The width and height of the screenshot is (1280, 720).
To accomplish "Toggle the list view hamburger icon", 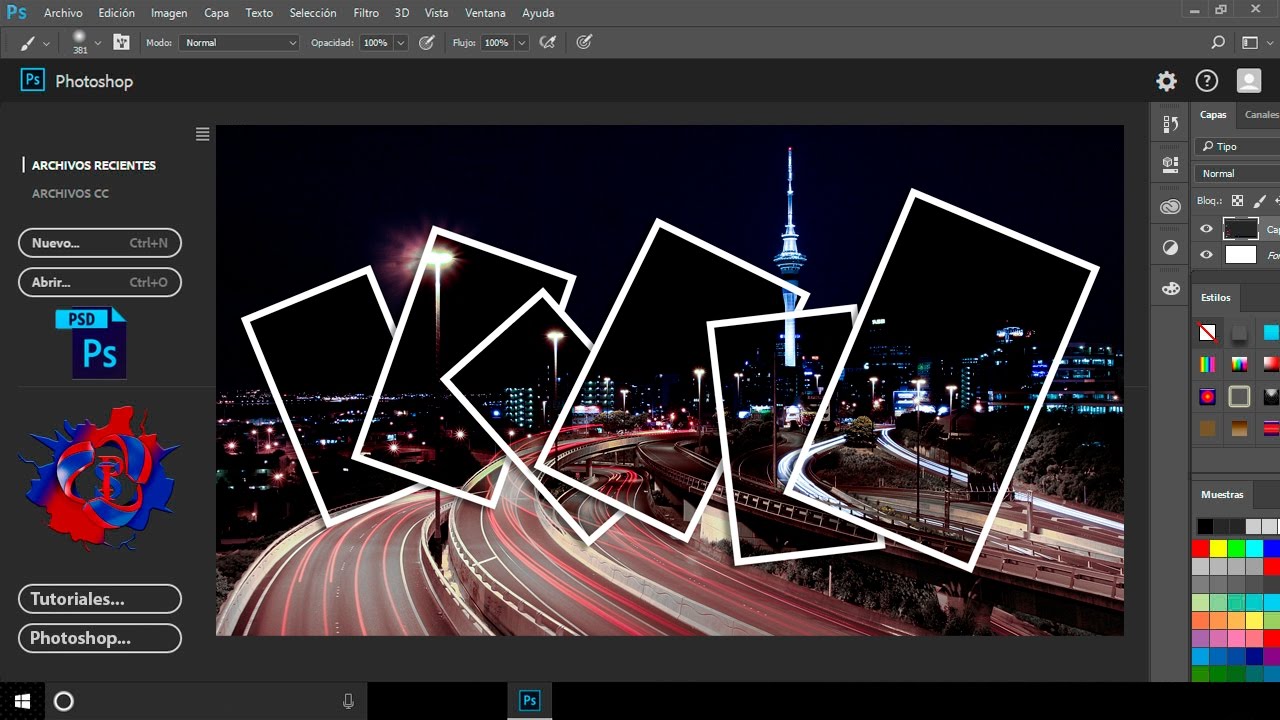I will (202, 134).
